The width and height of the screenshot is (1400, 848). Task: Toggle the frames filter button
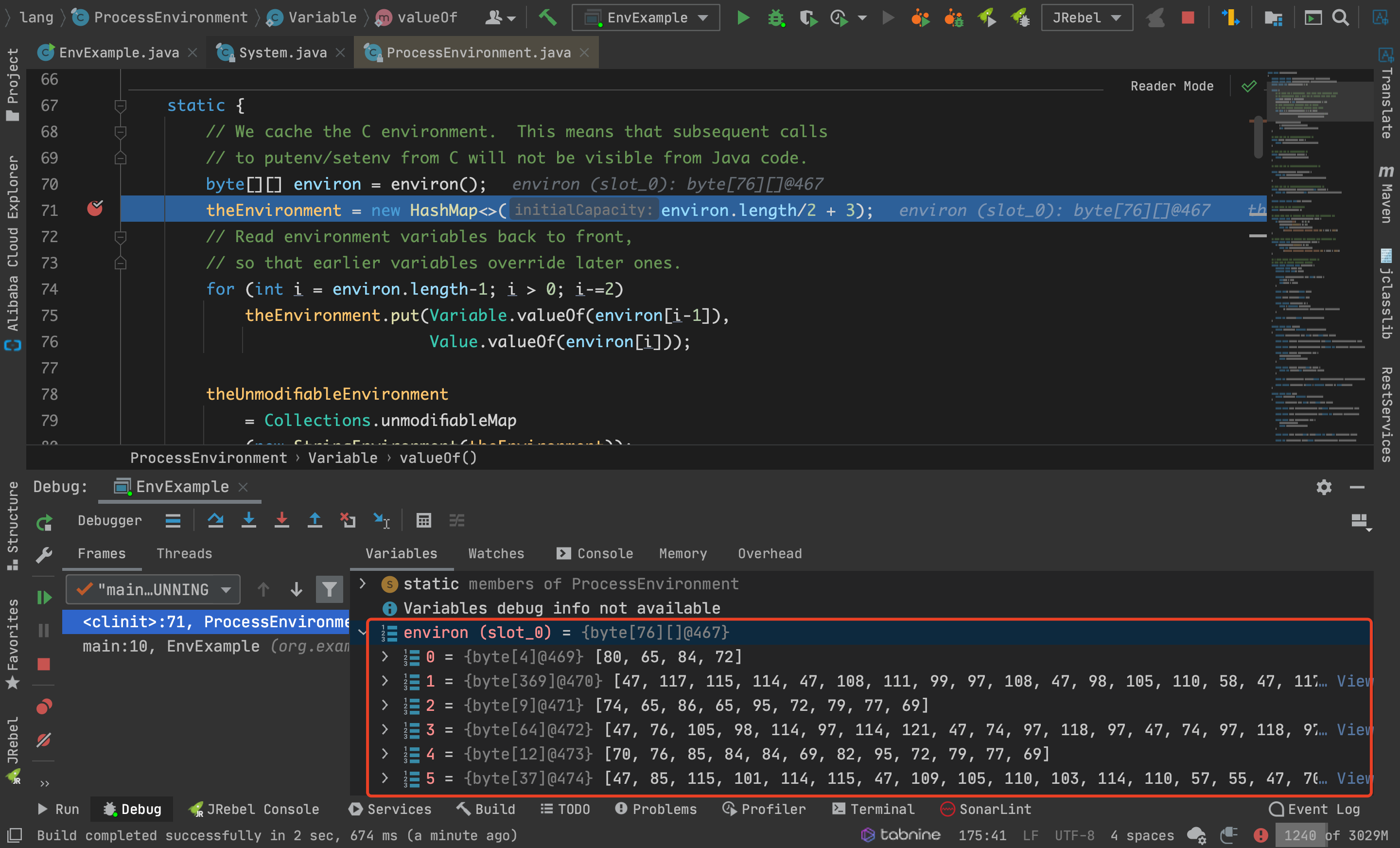tap(329, 589)
